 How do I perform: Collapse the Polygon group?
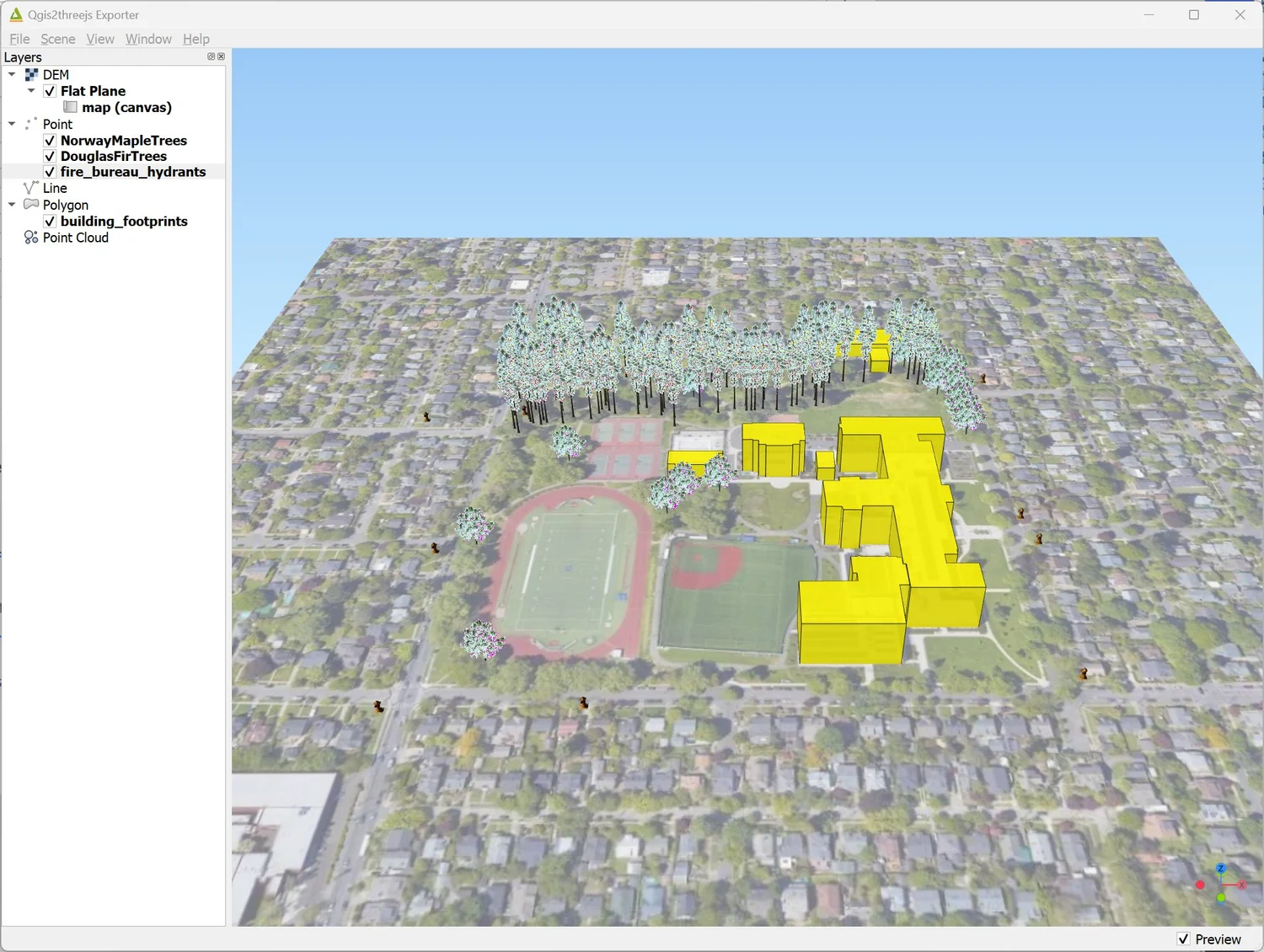pos(11,204)
